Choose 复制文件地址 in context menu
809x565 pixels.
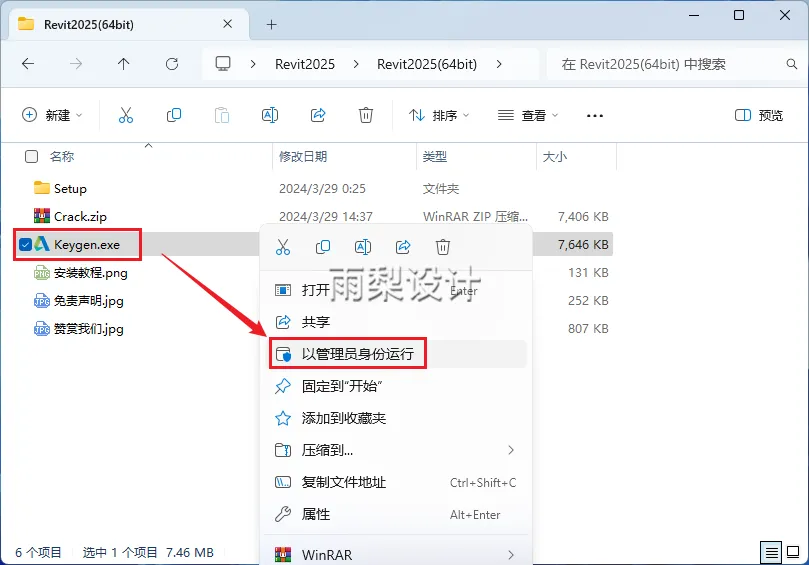click(x=396, y=482)
